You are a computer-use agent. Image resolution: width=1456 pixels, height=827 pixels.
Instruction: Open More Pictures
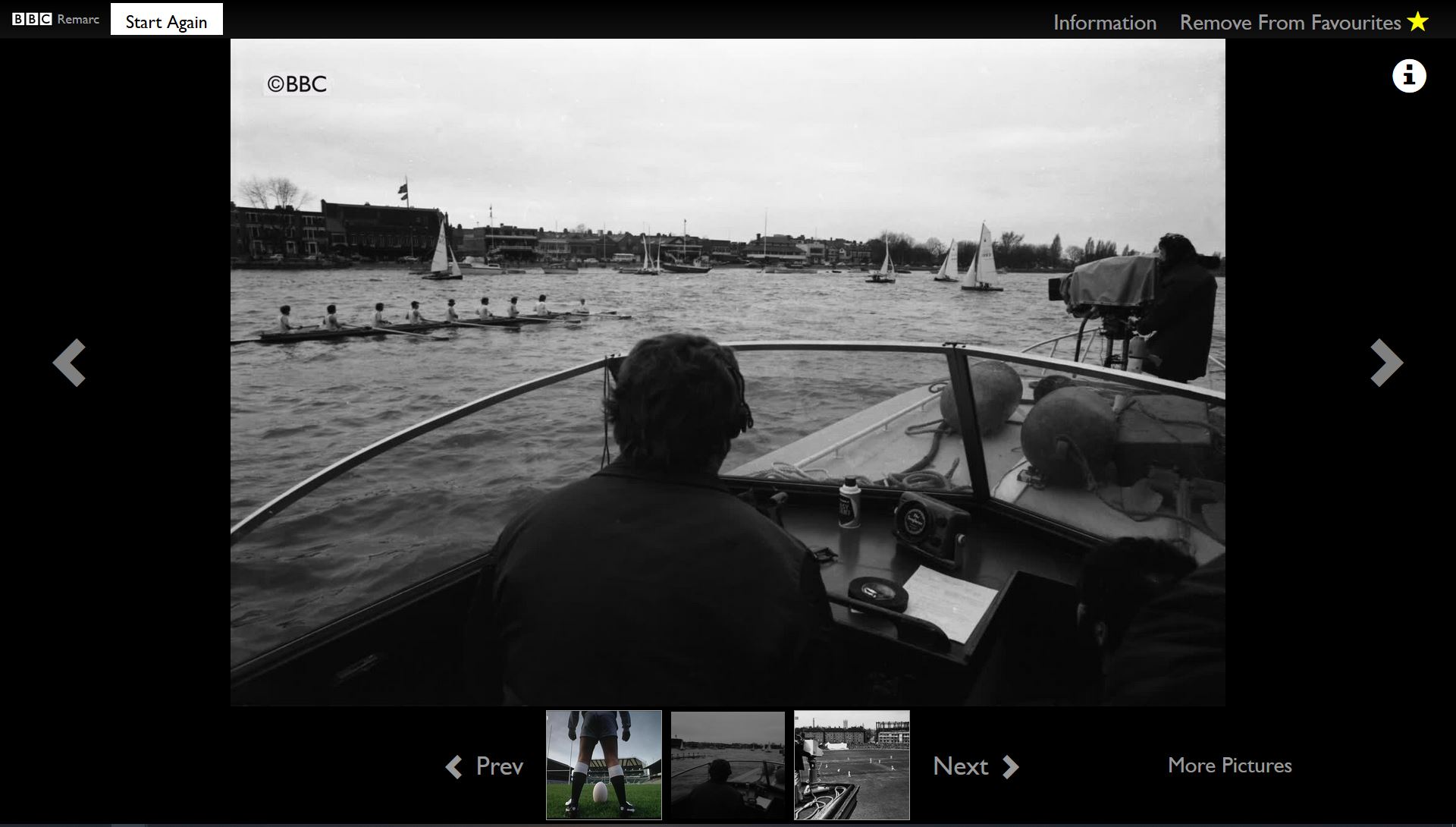coord(1229,765)
